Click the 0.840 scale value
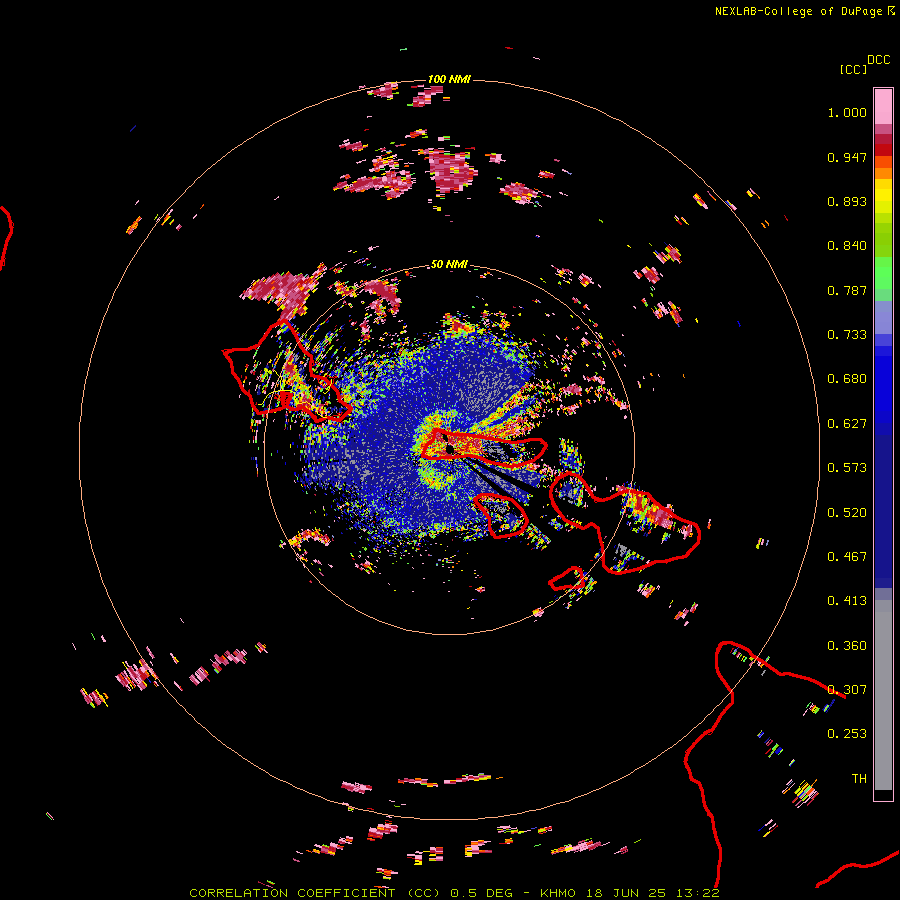The image size is (900, 900). pyautogui.click(x=847, y=246)
